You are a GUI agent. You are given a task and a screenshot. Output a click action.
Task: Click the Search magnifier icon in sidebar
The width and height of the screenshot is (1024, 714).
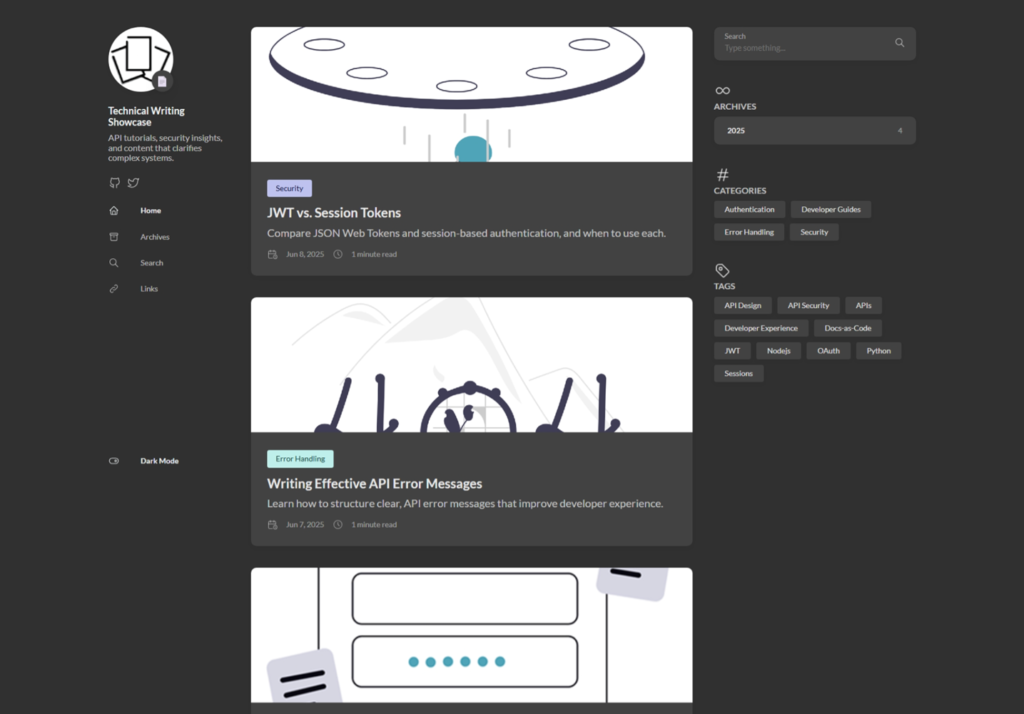tap(114, 263)
